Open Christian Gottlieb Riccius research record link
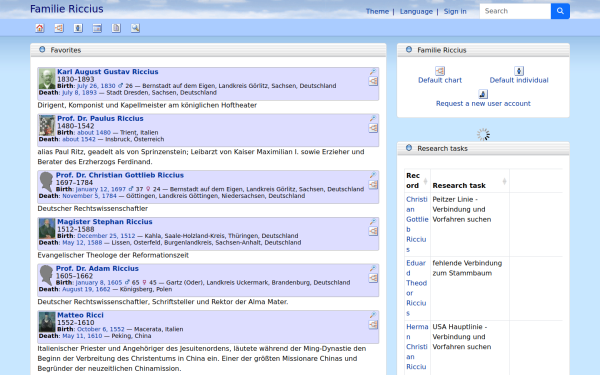 [x=417, y=224]
